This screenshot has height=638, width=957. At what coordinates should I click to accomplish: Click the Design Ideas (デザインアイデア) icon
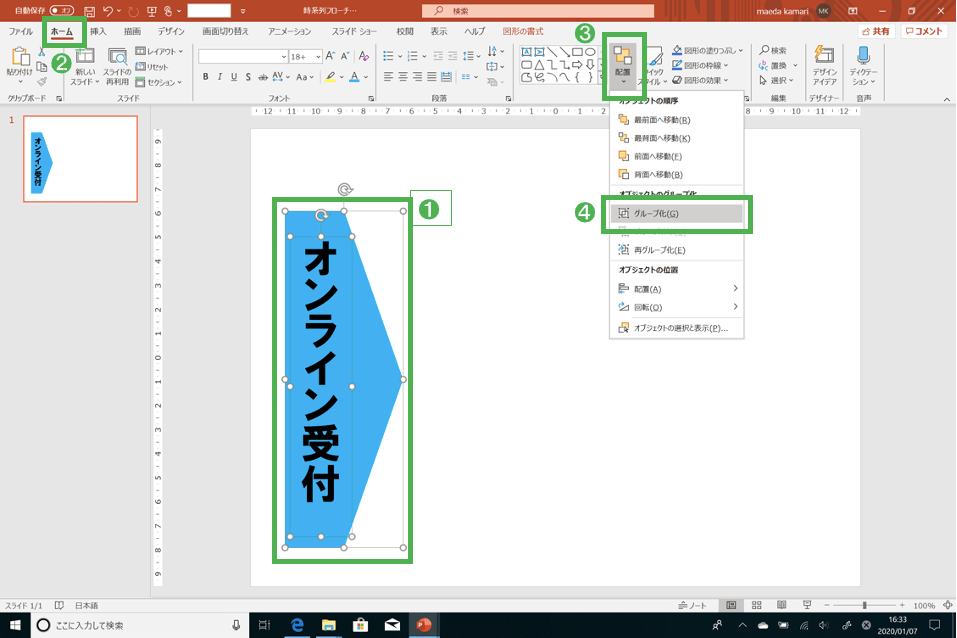[825, 56]
